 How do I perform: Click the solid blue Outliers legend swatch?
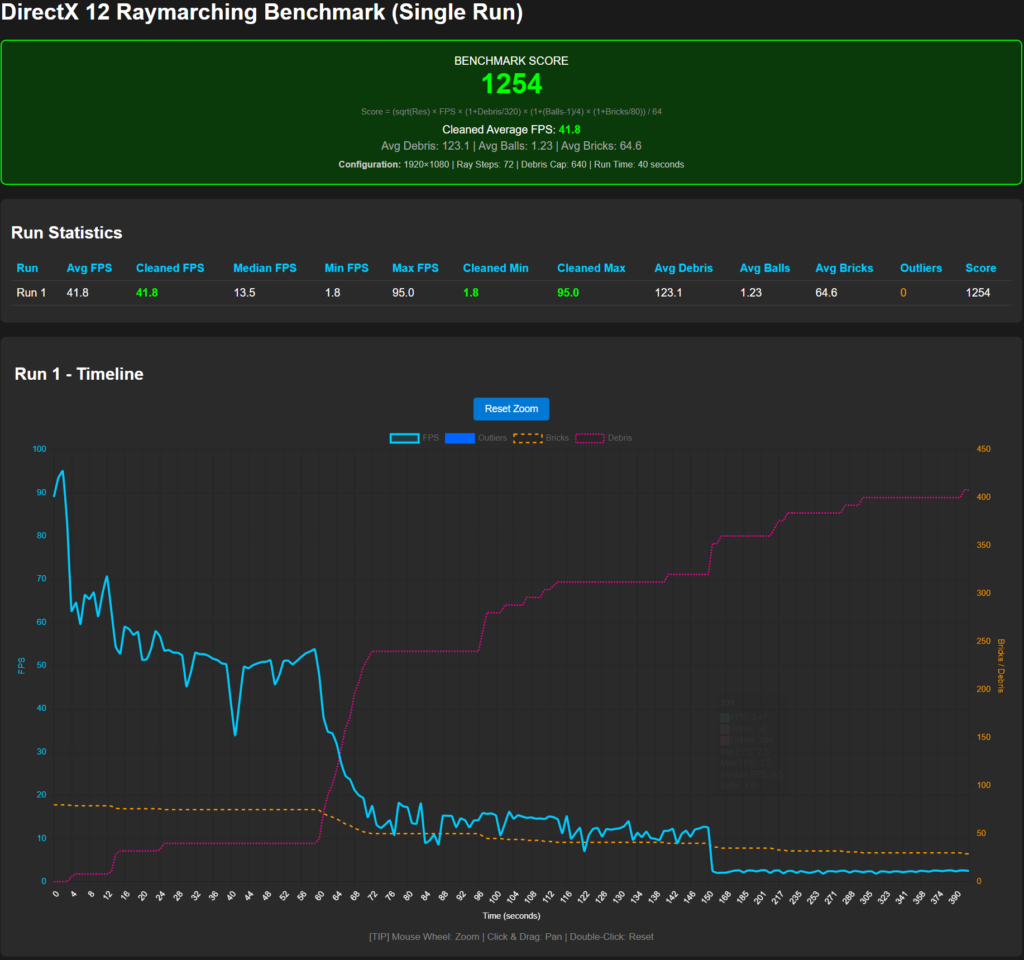[459, 438]
